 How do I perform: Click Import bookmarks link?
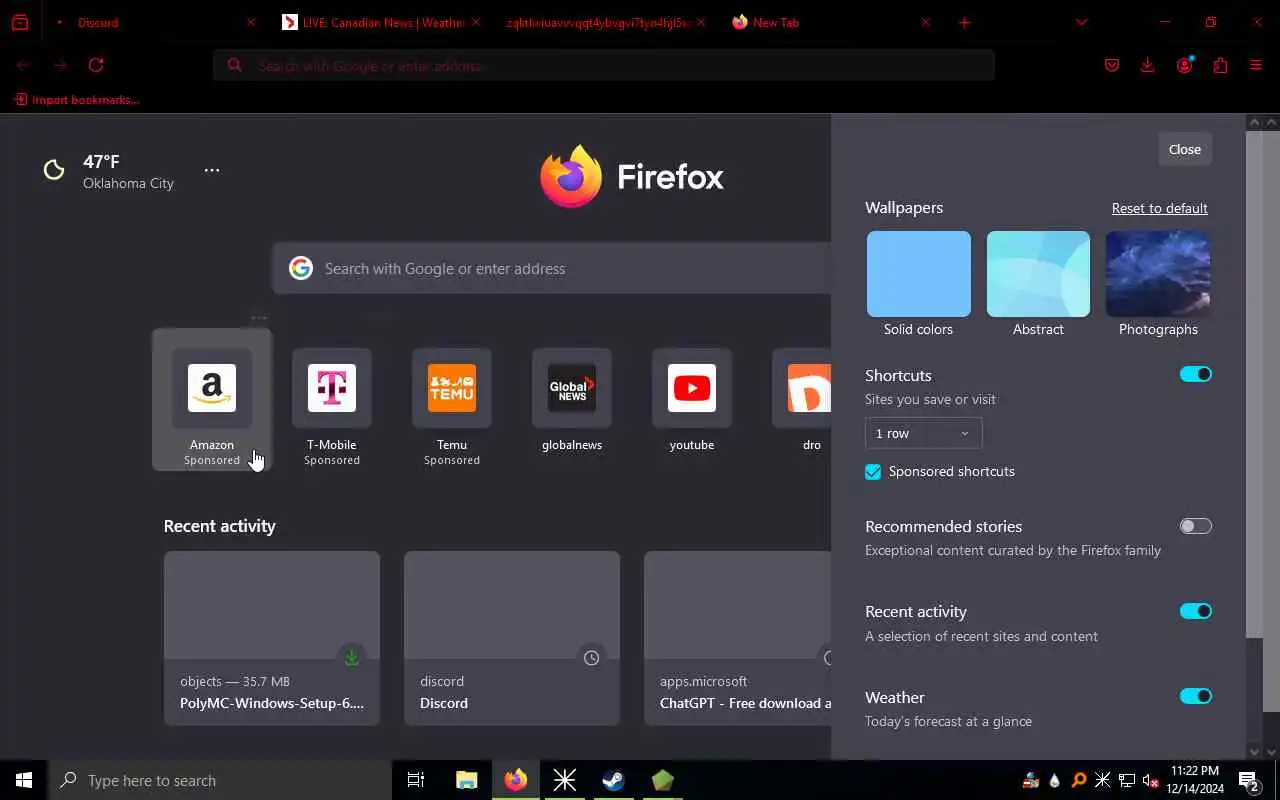pyautogui.click(x=77, y=100)
